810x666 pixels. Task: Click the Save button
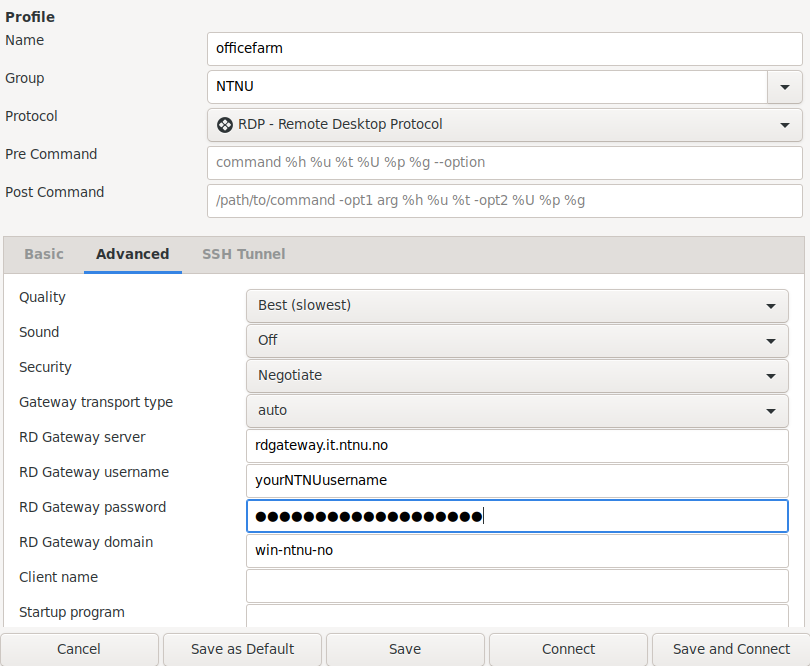405,649
